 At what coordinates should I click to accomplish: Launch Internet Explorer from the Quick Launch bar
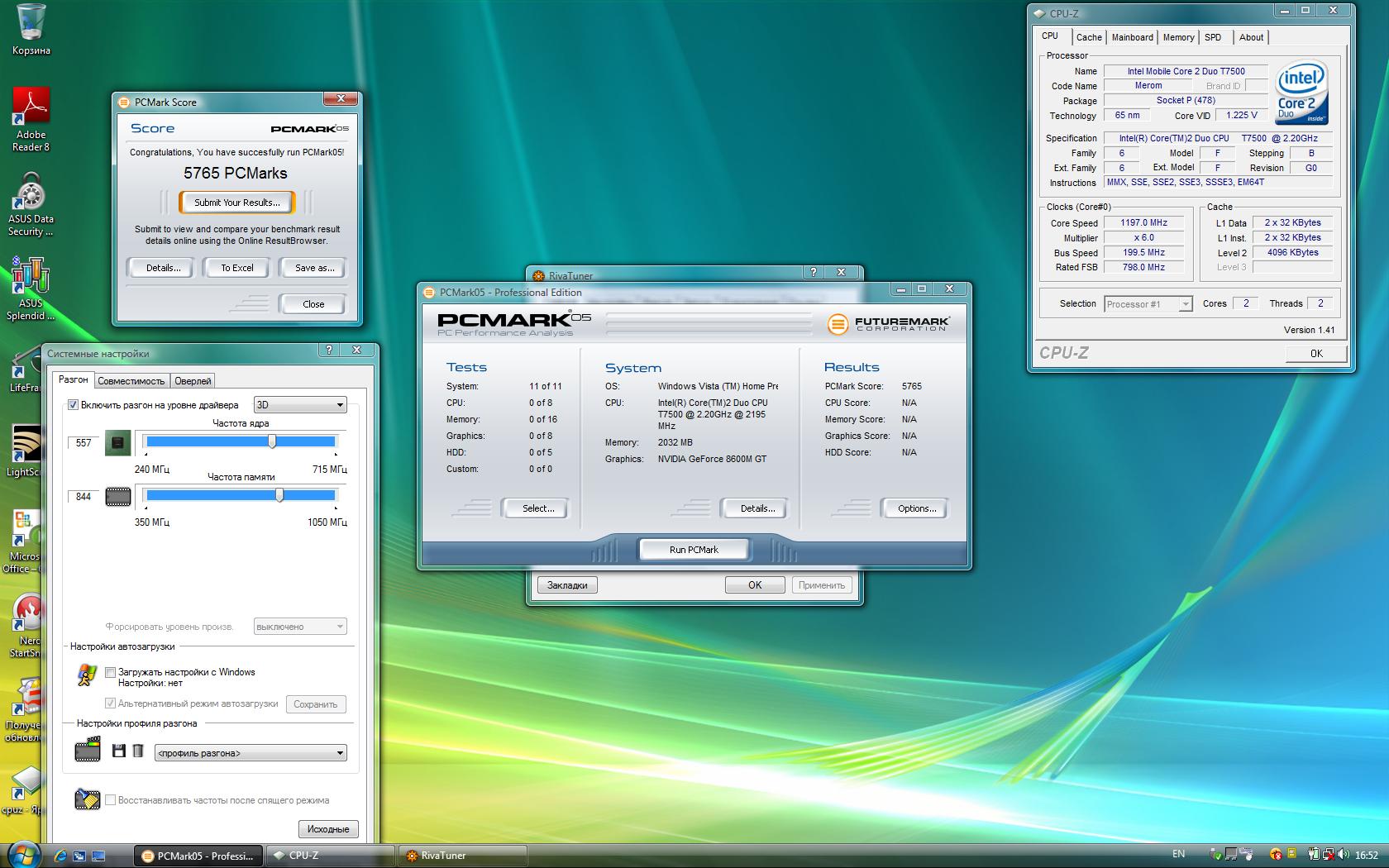click(60, 856)
